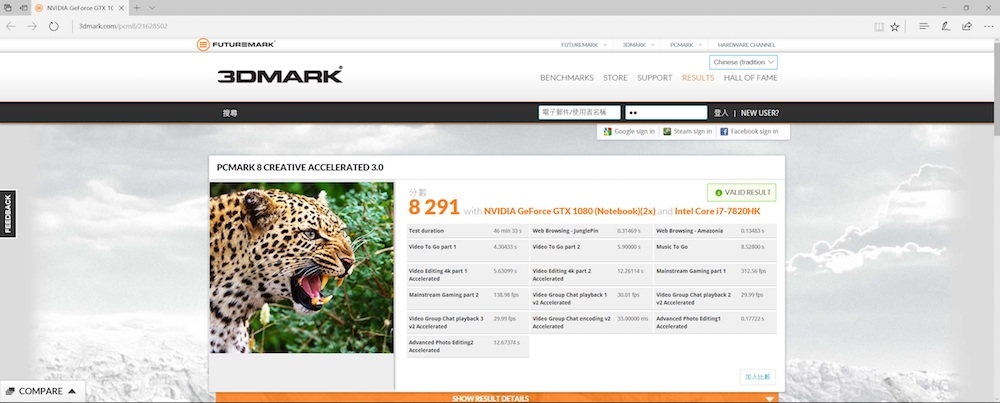Expand SHOW RESULT DETAILS bar
This screenshot has width=1000, height=403.
tap(497, 398)
